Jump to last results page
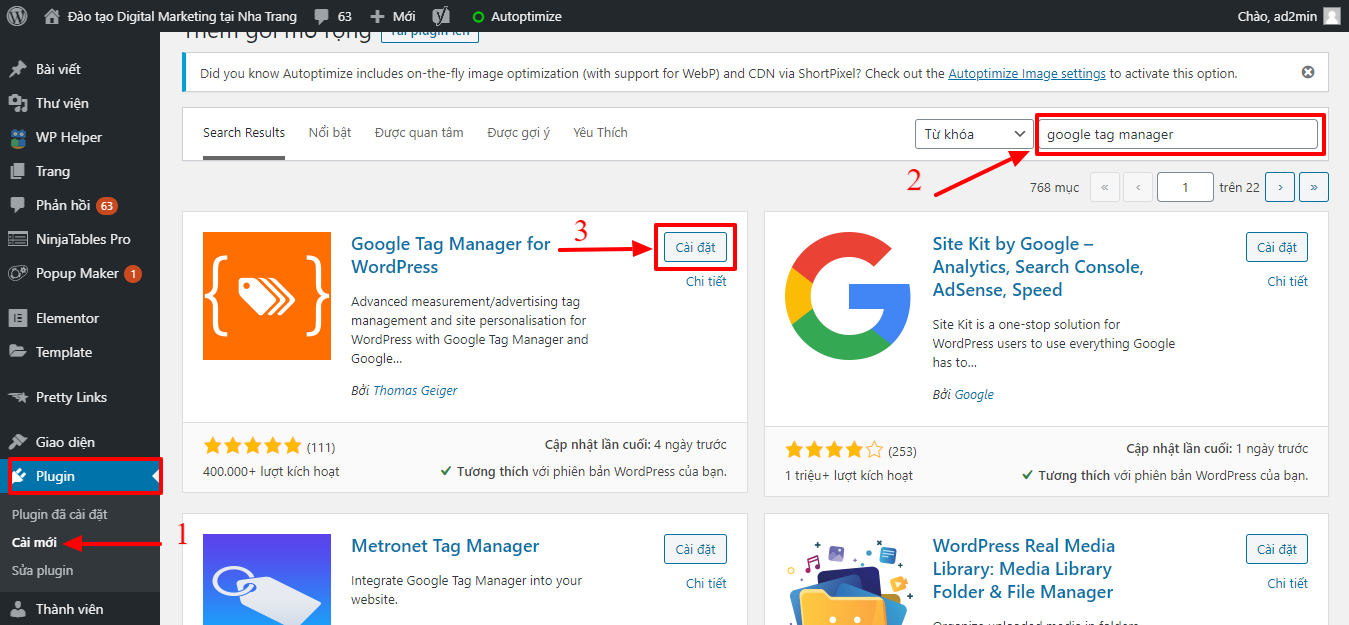The width and height of the screenshot is (1349, 625). tap(1314, 187)
